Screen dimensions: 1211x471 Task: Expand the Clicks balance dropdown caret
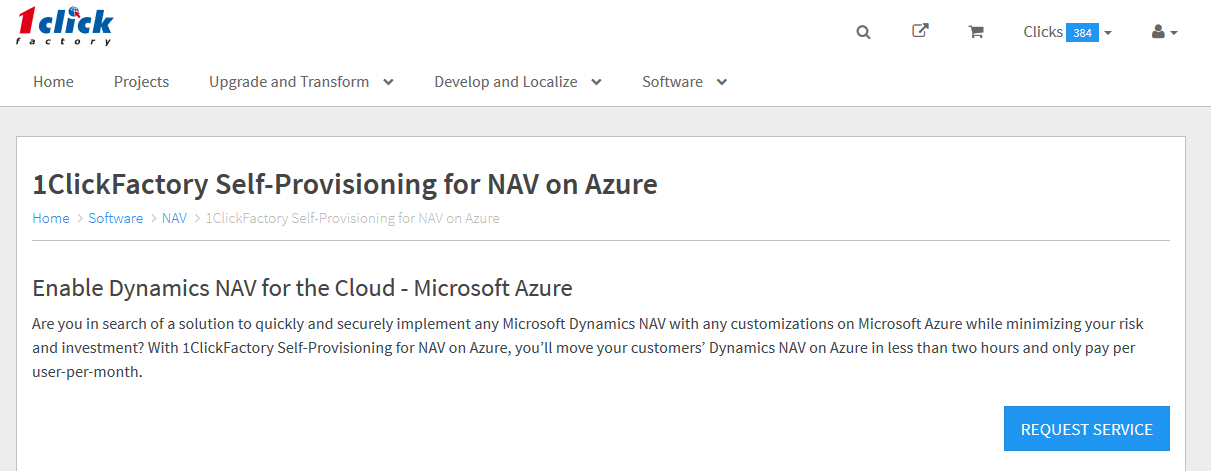[1108, 33]
